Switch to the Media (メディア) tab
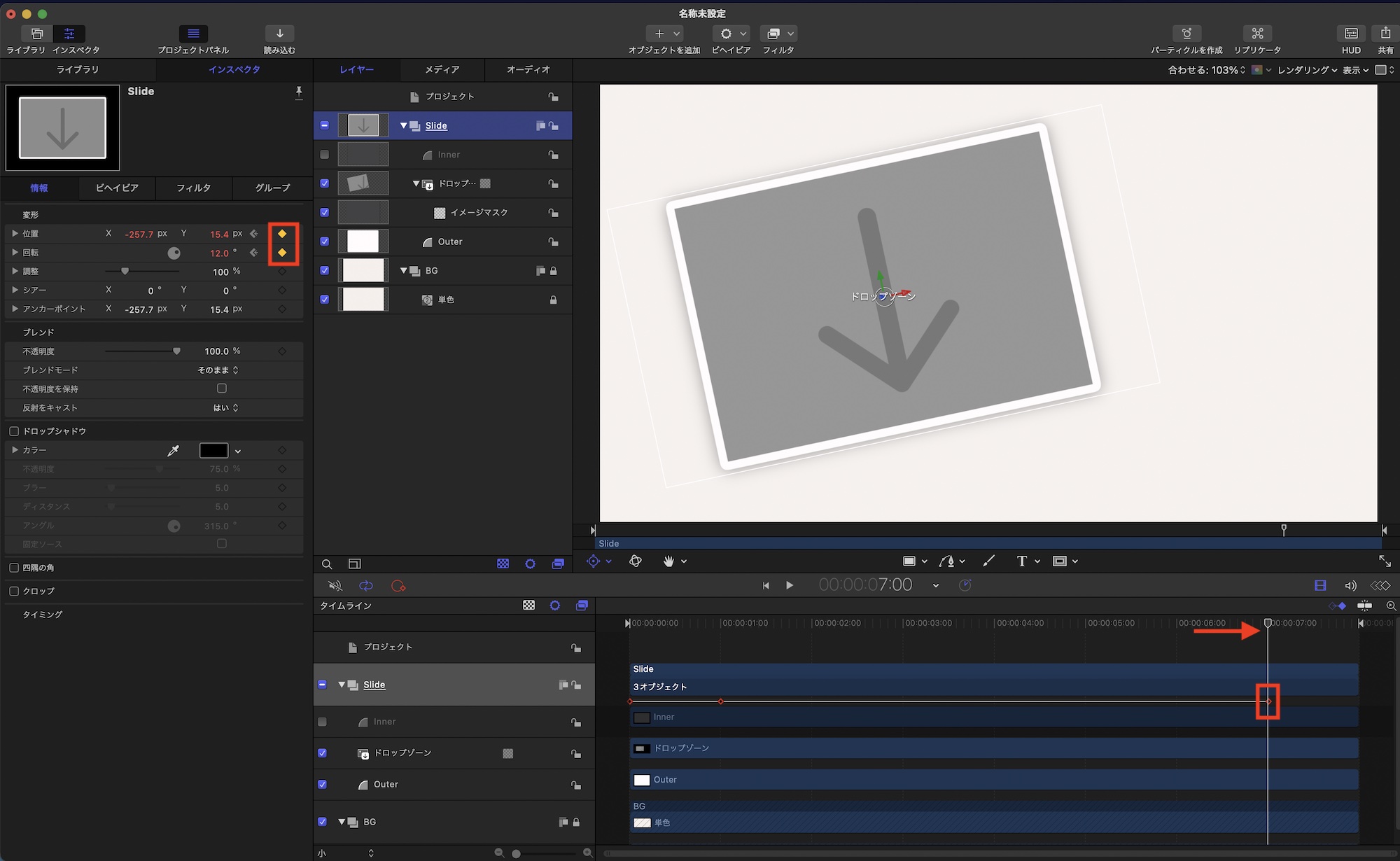Image resolution: width=1400 pixels, height=861 pixels. click(442, 70)
